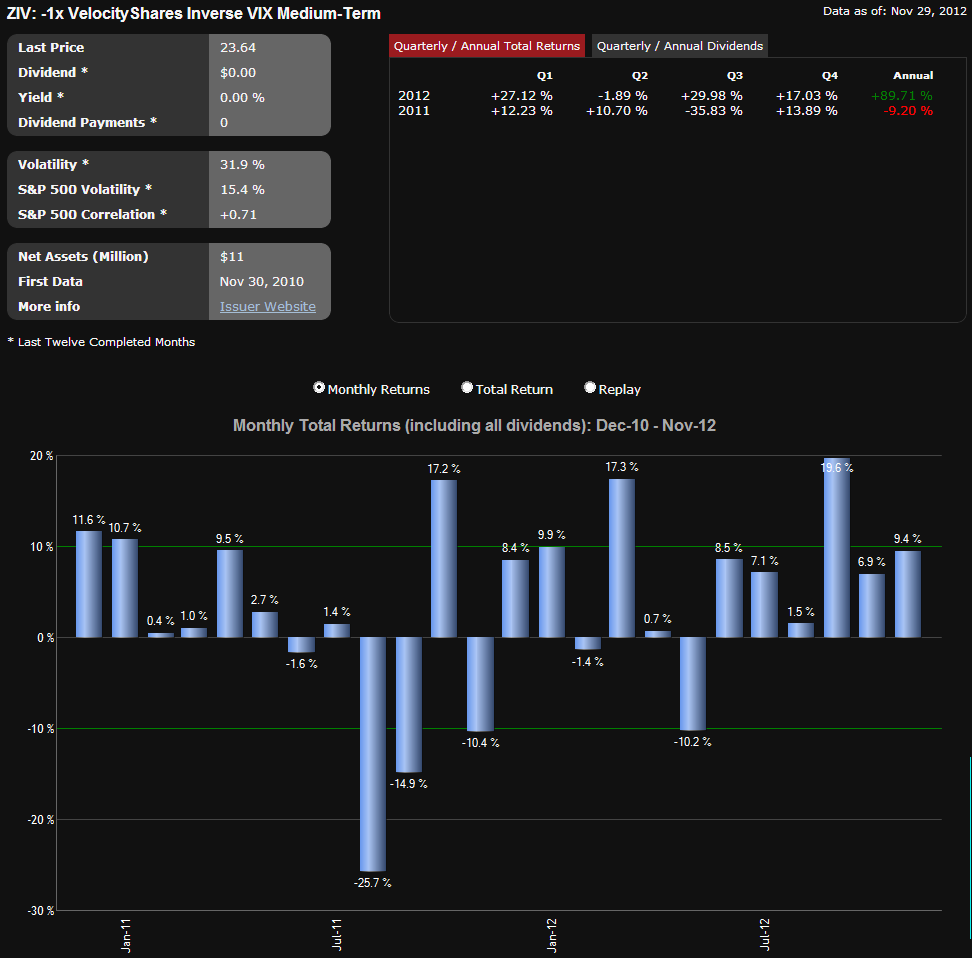Click the 2011 Q3 value -35.83 %
Image resolution: width=972 pixels, height=958 pixels.
[x=714, y=110]
